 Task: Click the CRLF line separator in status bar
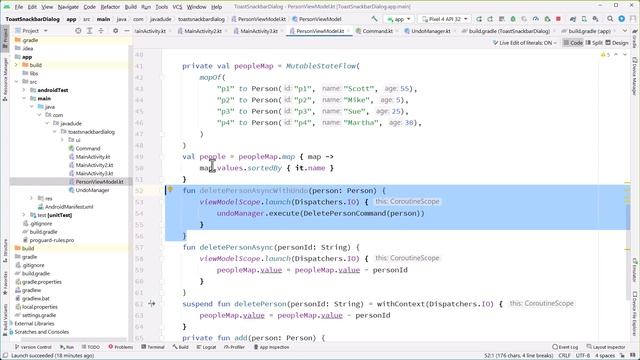tap(564, 356)
